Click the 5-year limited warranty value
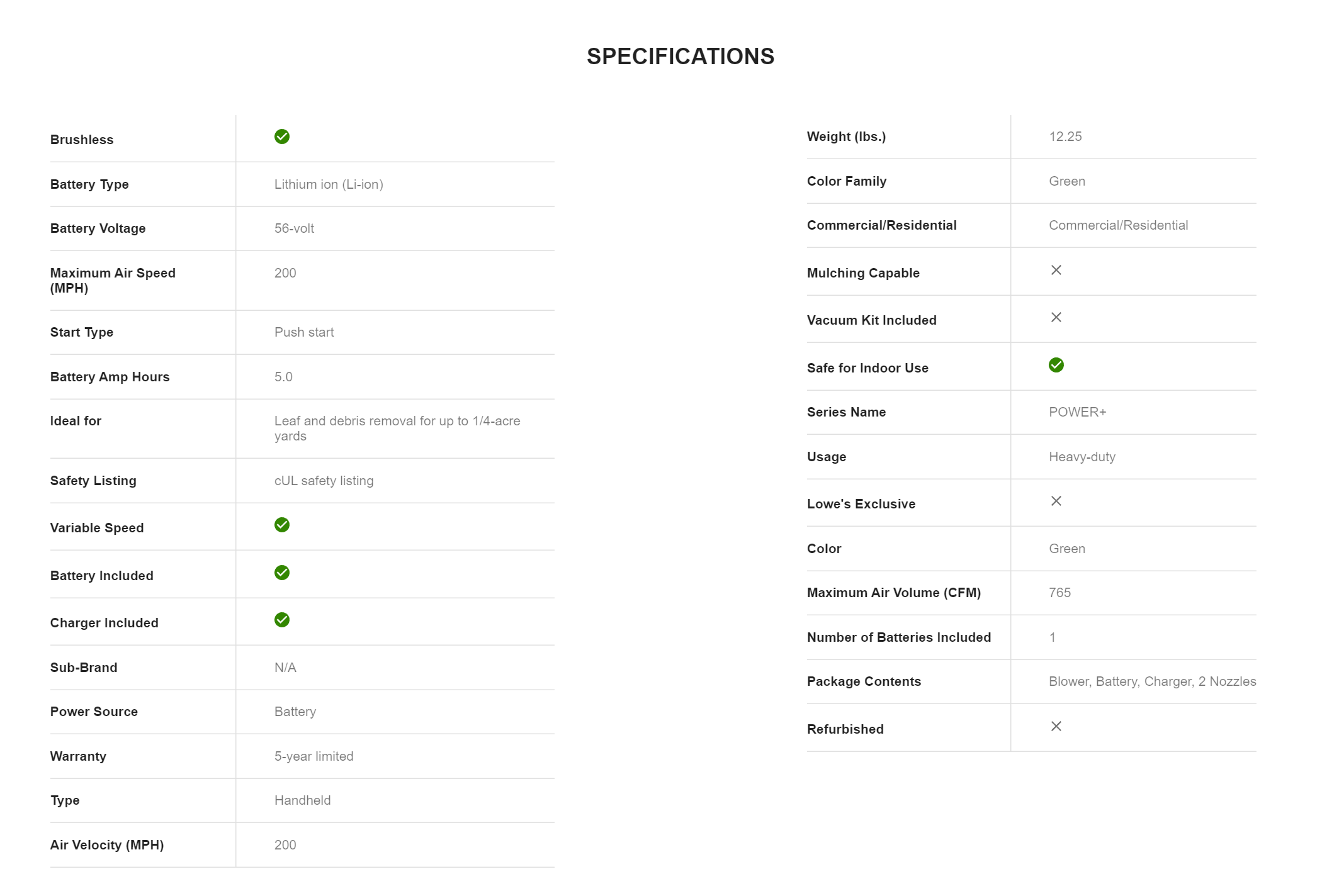This screenshot has width=1327, height=896. coord(313,756)
